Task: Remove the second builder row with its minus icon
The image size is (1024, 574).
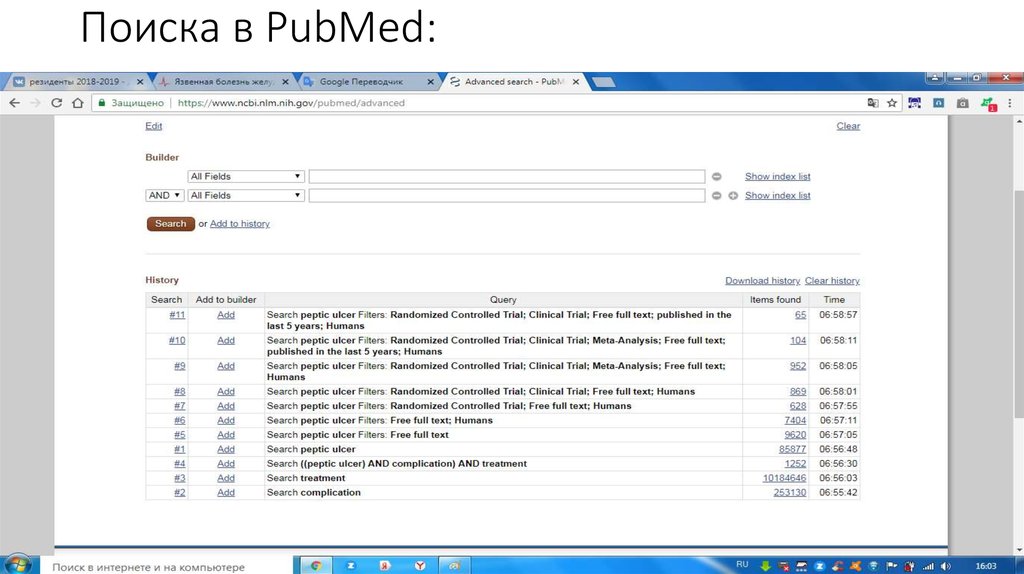Action: [x=716, y=195]
